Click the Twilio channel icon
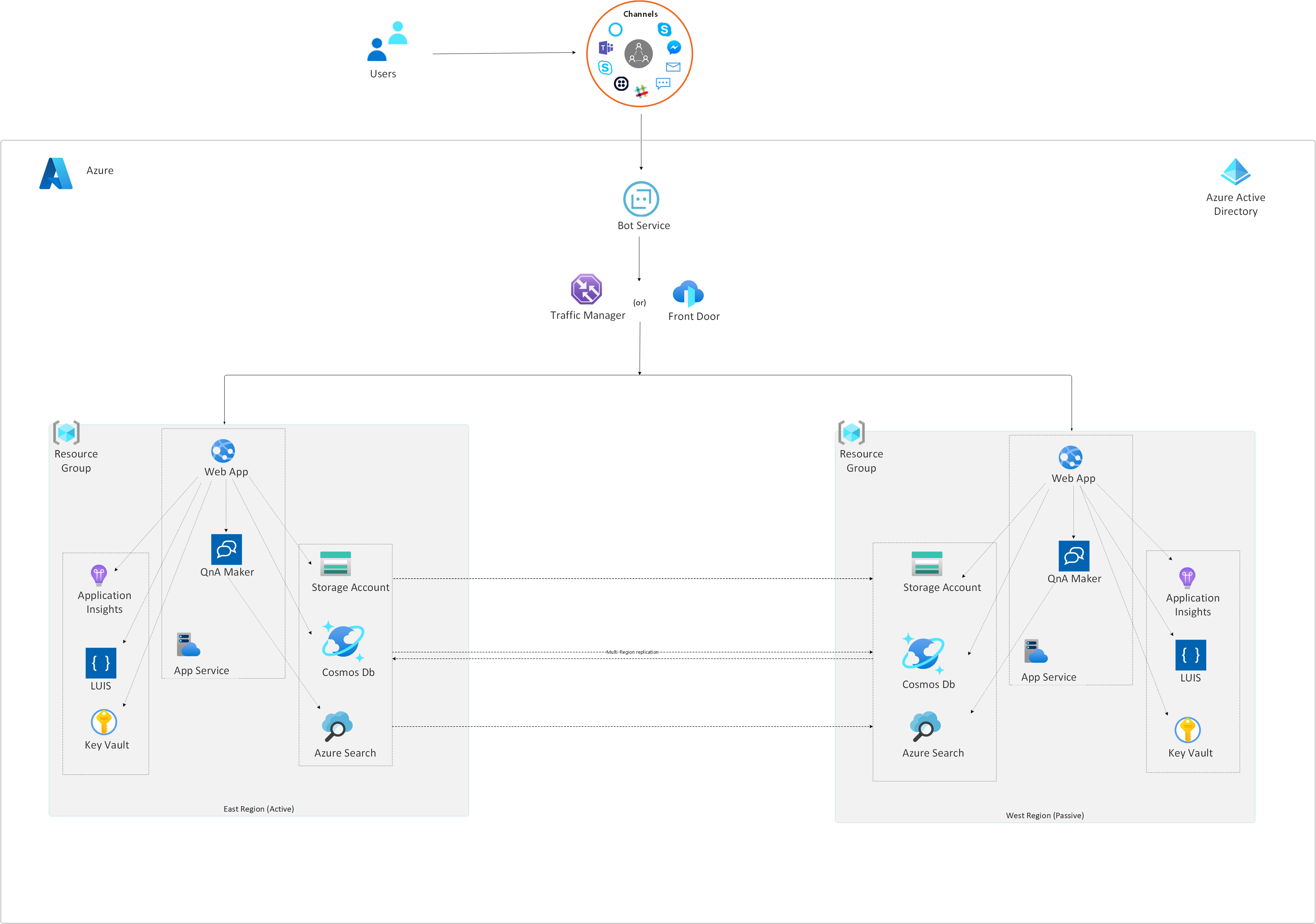 click(621, 84)
